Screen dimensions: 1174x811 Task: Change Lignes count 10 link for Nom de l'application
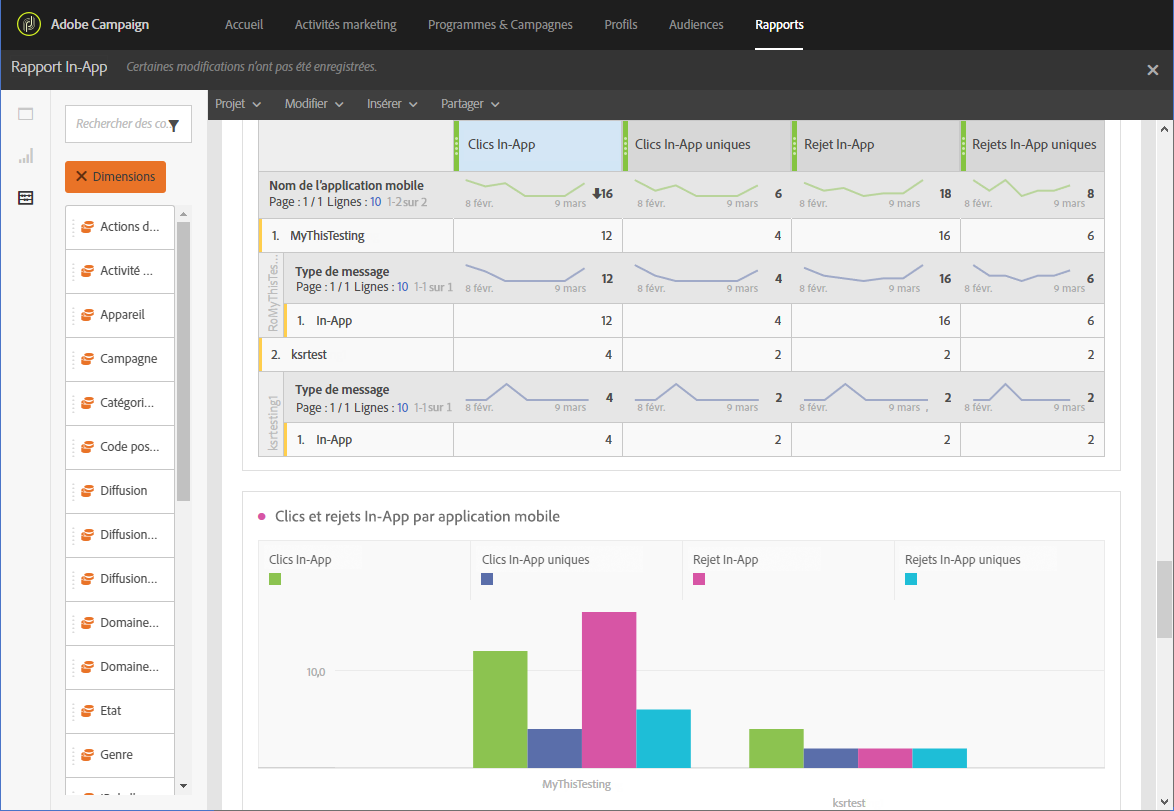375,201
